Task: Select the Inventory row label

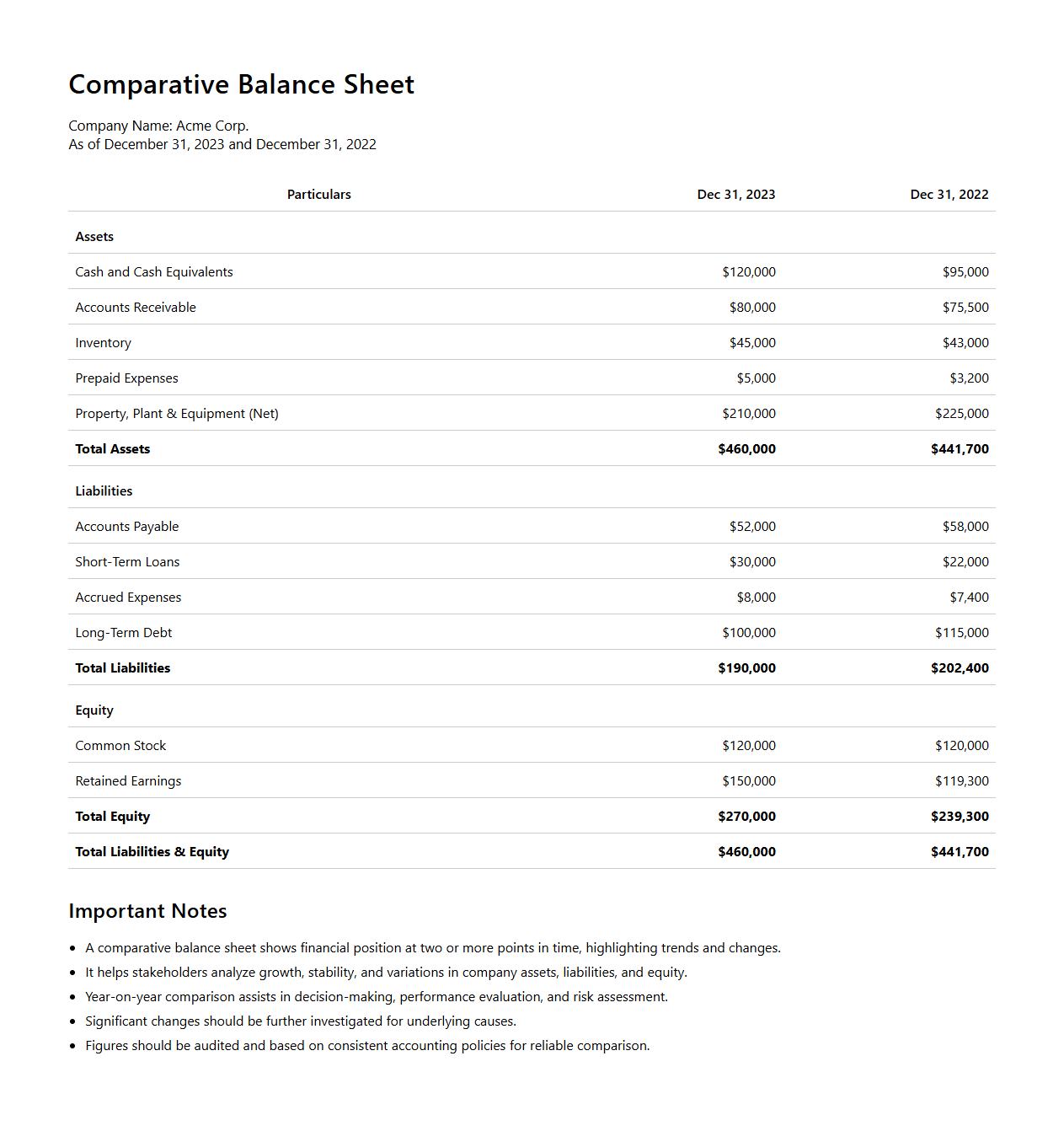Action: click(103, 343)
